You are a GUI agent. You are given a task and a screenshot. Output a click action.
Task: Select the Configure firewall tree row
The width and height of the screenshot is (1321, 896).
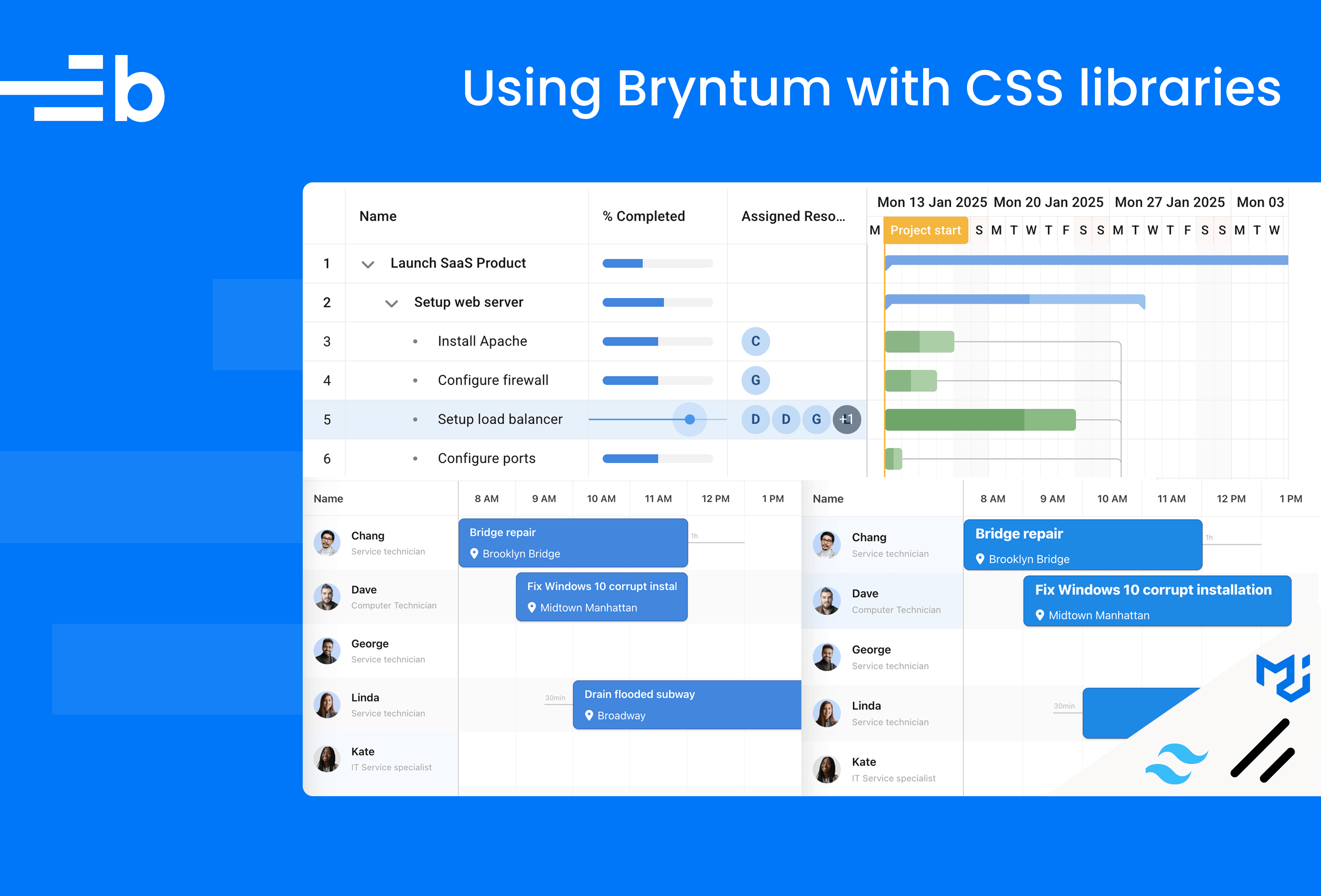coord(492,380)
